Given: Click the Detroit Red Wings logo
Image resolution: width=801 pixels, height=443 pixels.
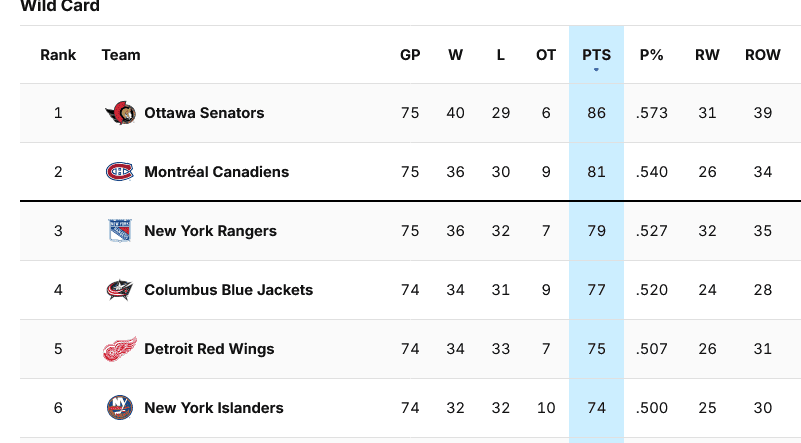Looking at the screenshot, I should tap(120, 349).
